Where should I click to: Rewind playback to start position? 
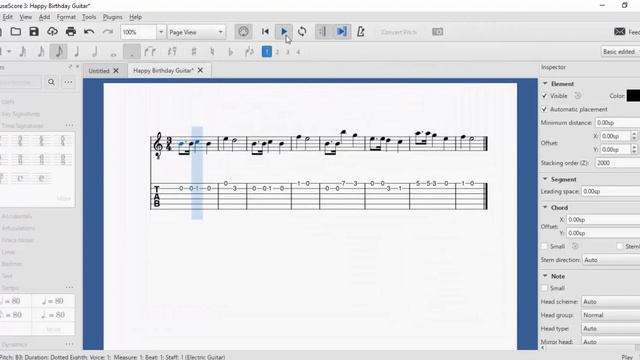point(265,31)
